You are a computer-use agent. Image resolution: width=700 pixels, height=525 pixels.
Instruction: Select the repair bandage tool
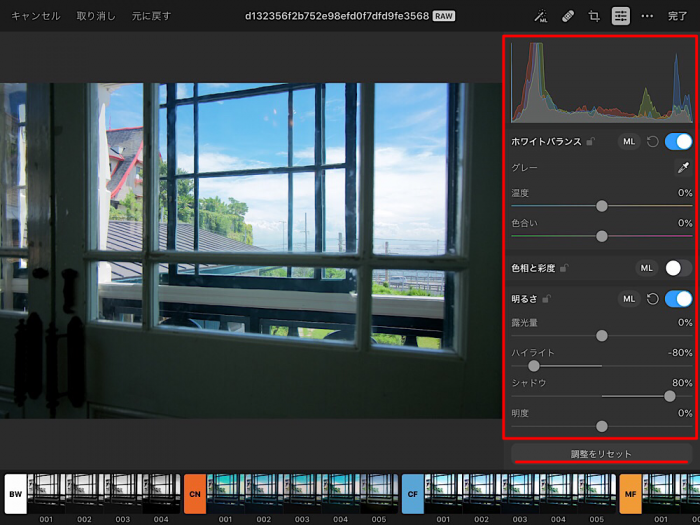click(x=567, y=16)
